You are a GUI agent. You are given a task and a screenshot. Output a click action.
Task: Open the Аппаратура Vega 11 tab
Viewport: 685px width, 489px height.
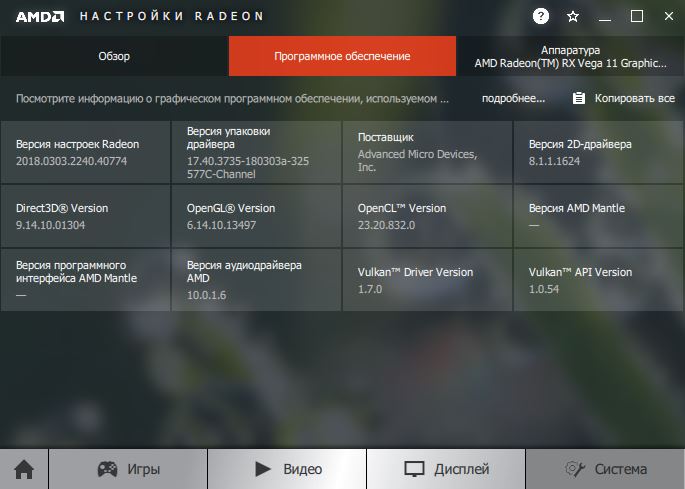click(x=571, y=56)
